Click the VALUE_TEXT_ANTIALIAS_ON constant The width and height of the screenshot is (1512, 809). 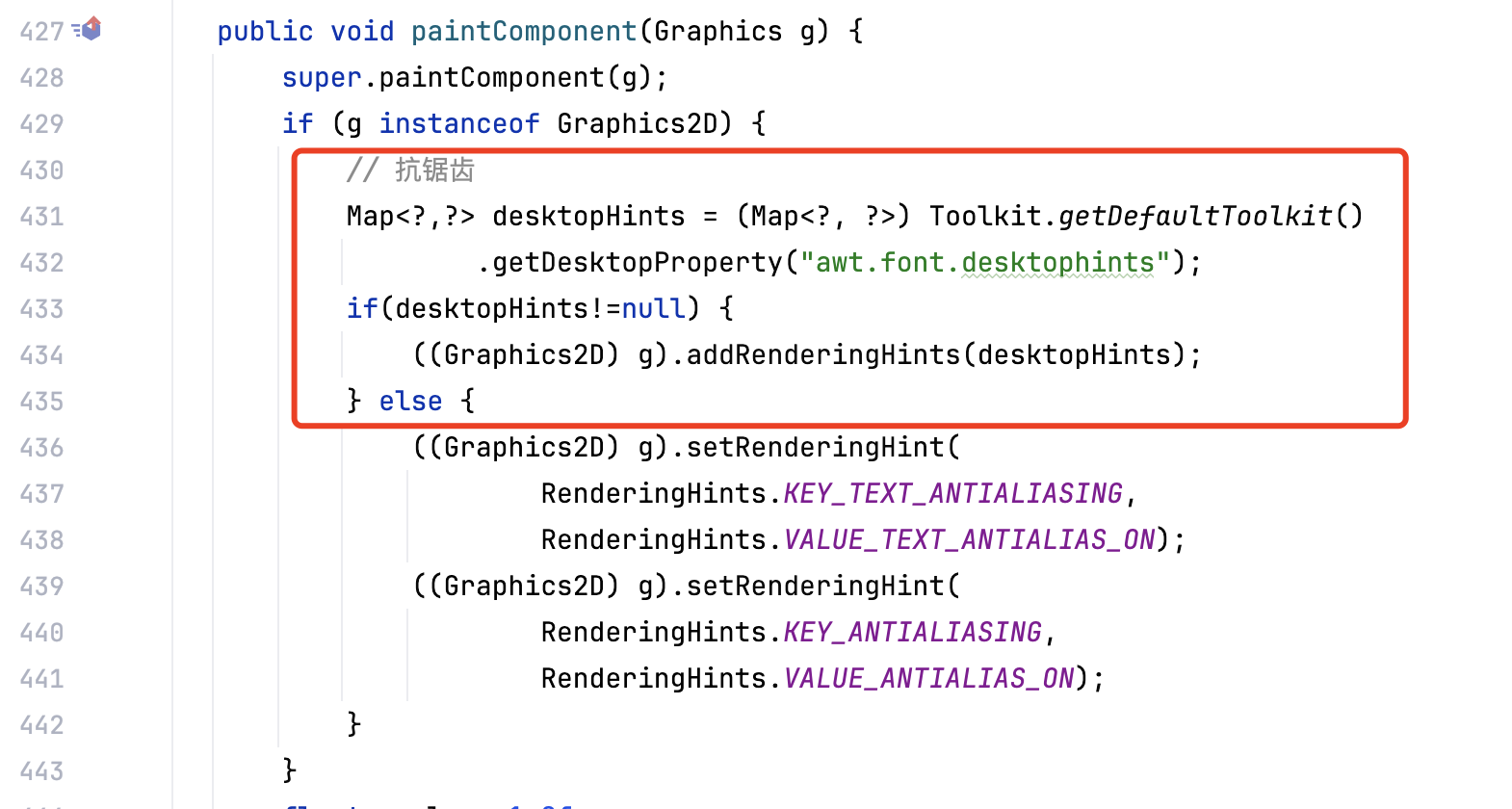coord(969,540)
